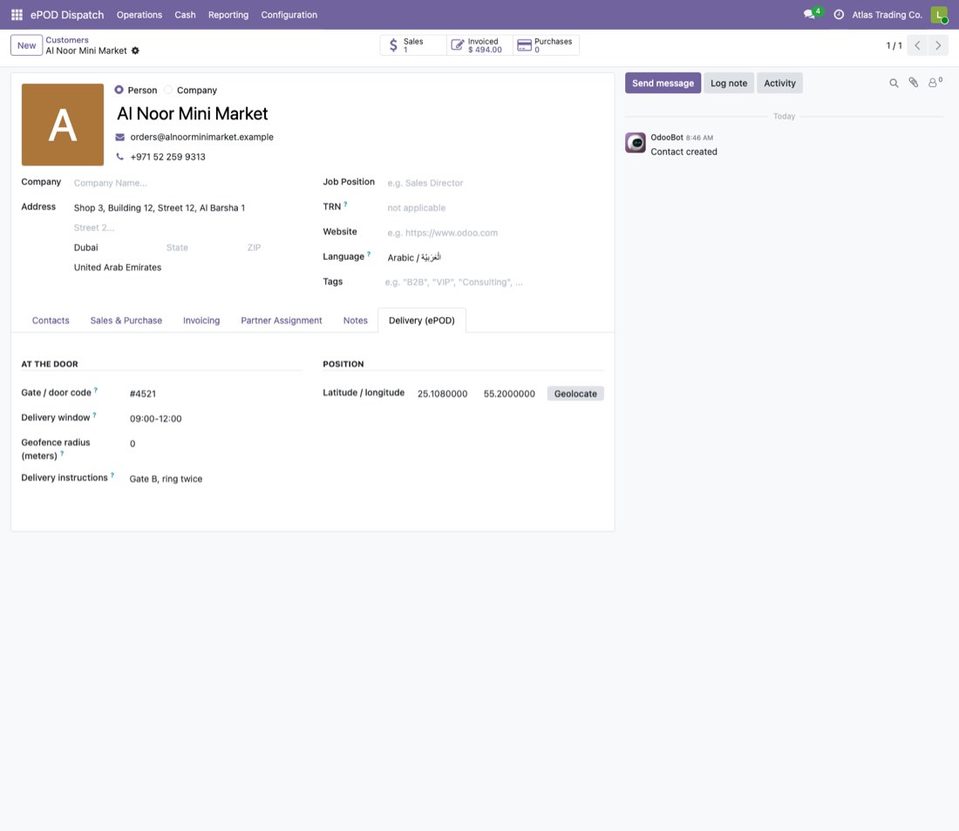
Task: Click the ZIP field
Action: click(273, 248)
